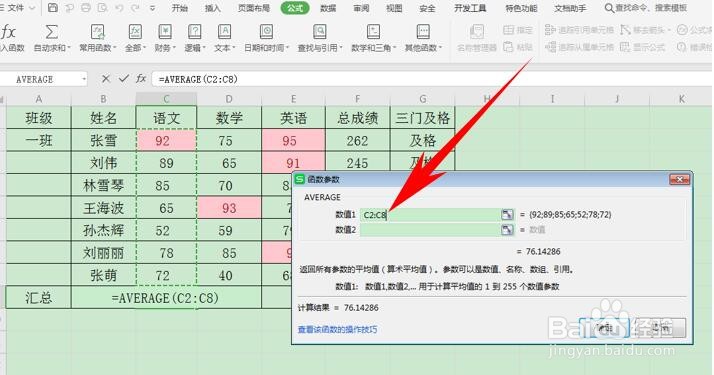Open the quick access toolbar customize arrow
The width and height of the screenshot is (714, 375).
[152, 8]
